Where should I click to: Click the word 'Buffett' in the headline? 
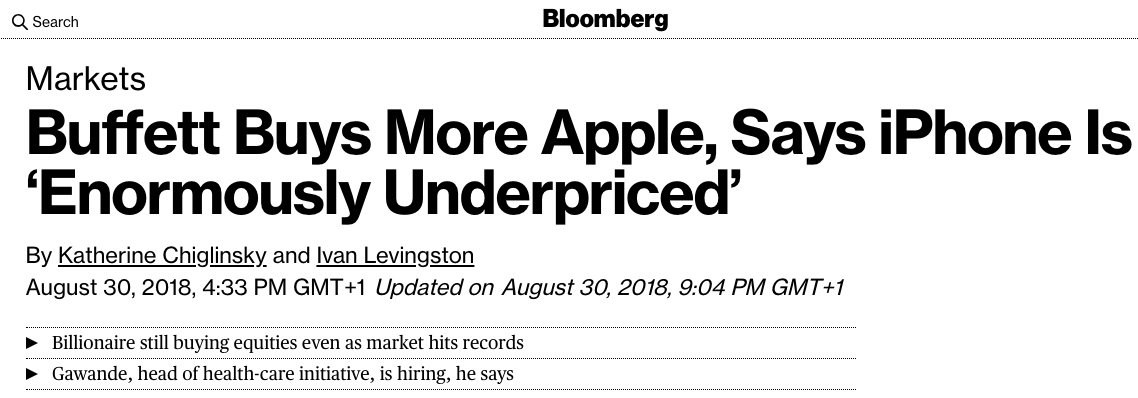pyautogui.click(x=123, y=133)
